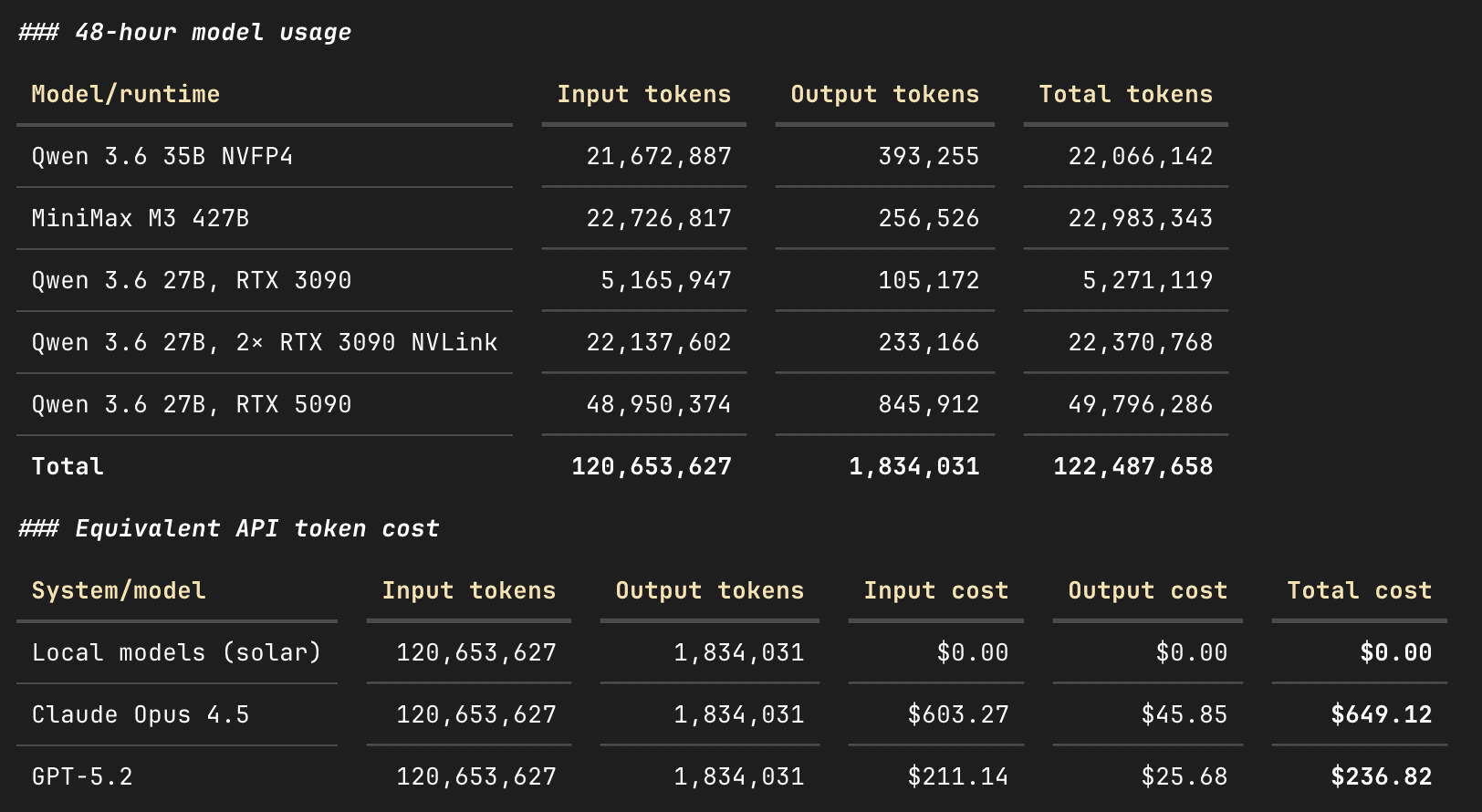
Task: Click output token value 105,172
Action: (929, 280)
